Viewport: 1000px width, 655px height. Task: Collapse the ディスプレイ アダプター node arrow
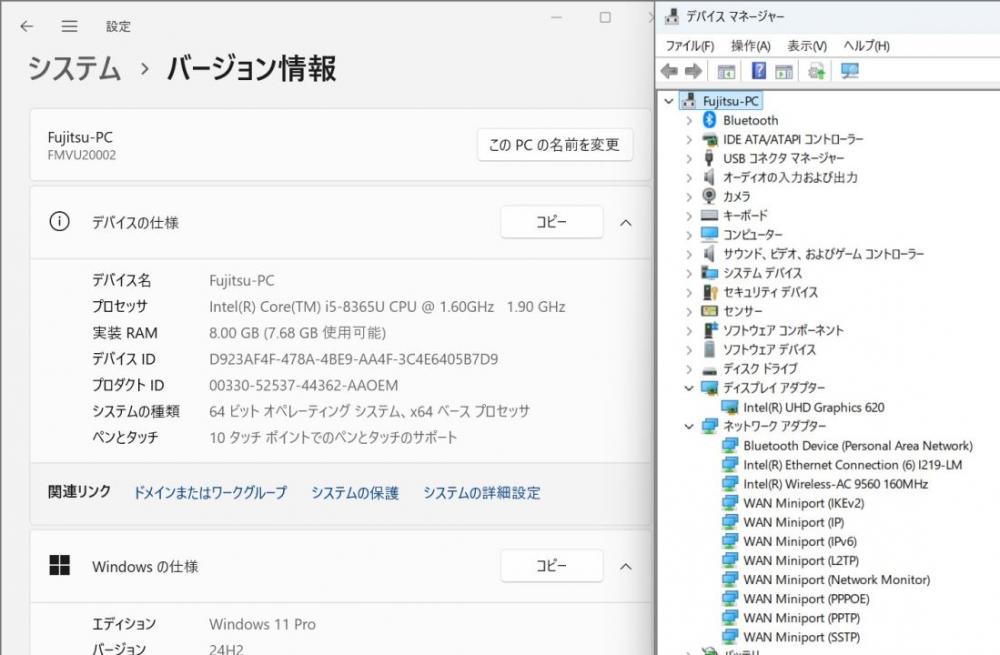(x=689, y=388)
